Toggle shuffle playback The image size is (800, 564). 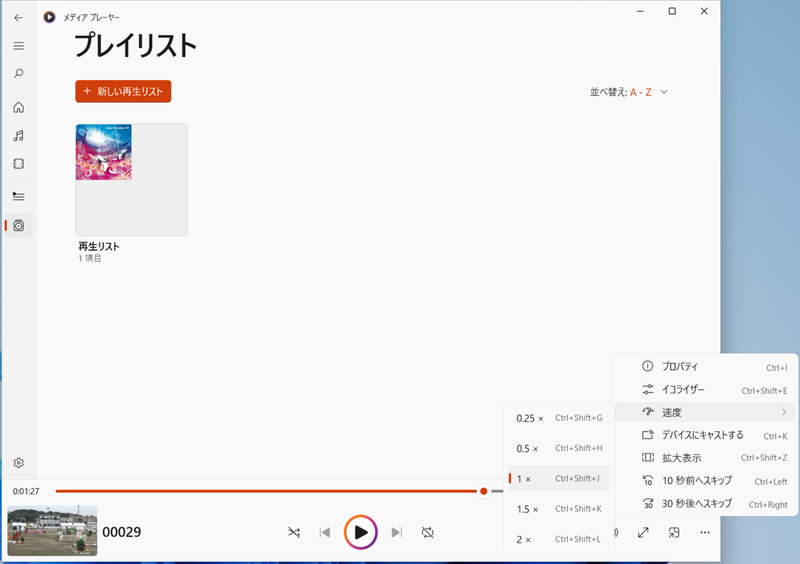coord(294,533)
